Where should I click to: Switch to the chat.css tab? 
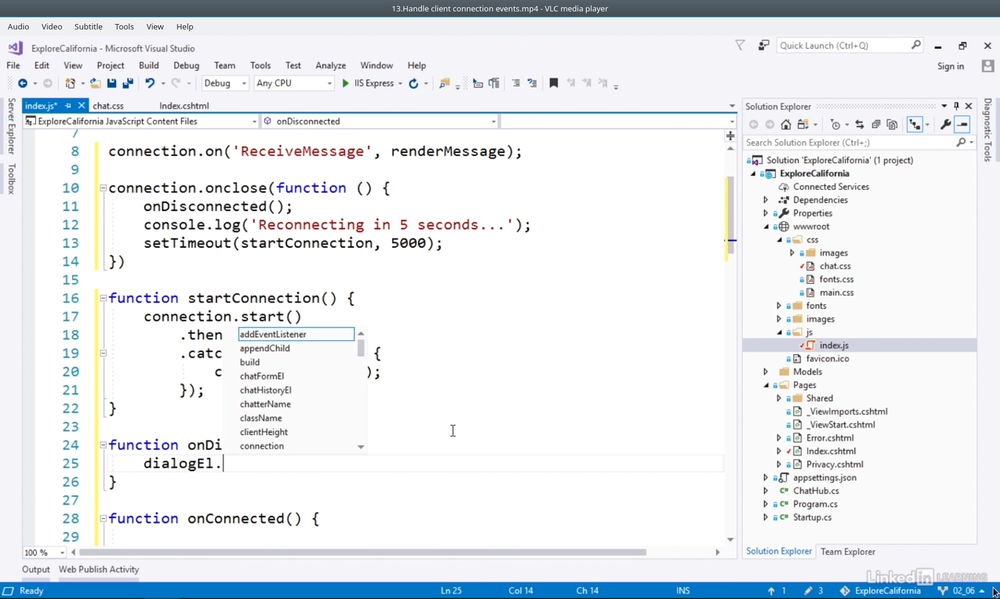point(108,106)
